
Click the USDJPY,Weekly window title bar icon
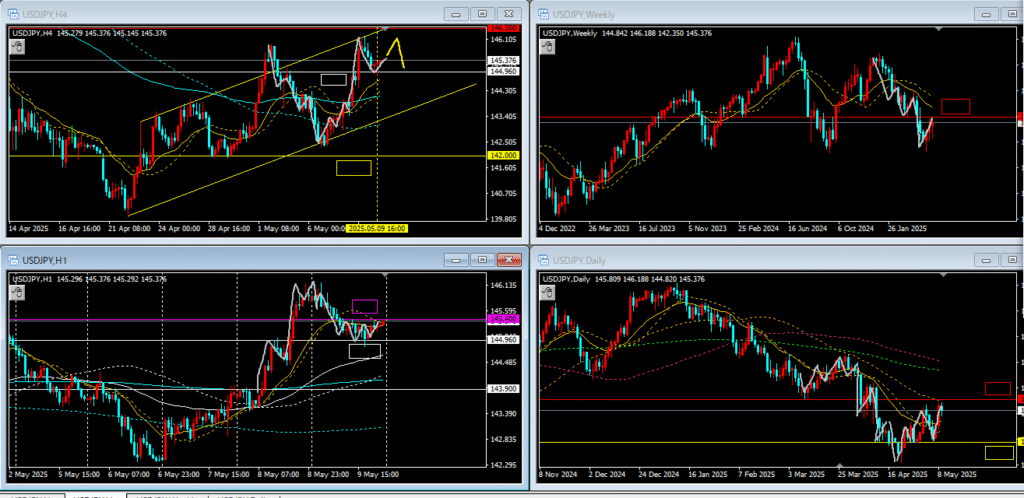(543, 14)
